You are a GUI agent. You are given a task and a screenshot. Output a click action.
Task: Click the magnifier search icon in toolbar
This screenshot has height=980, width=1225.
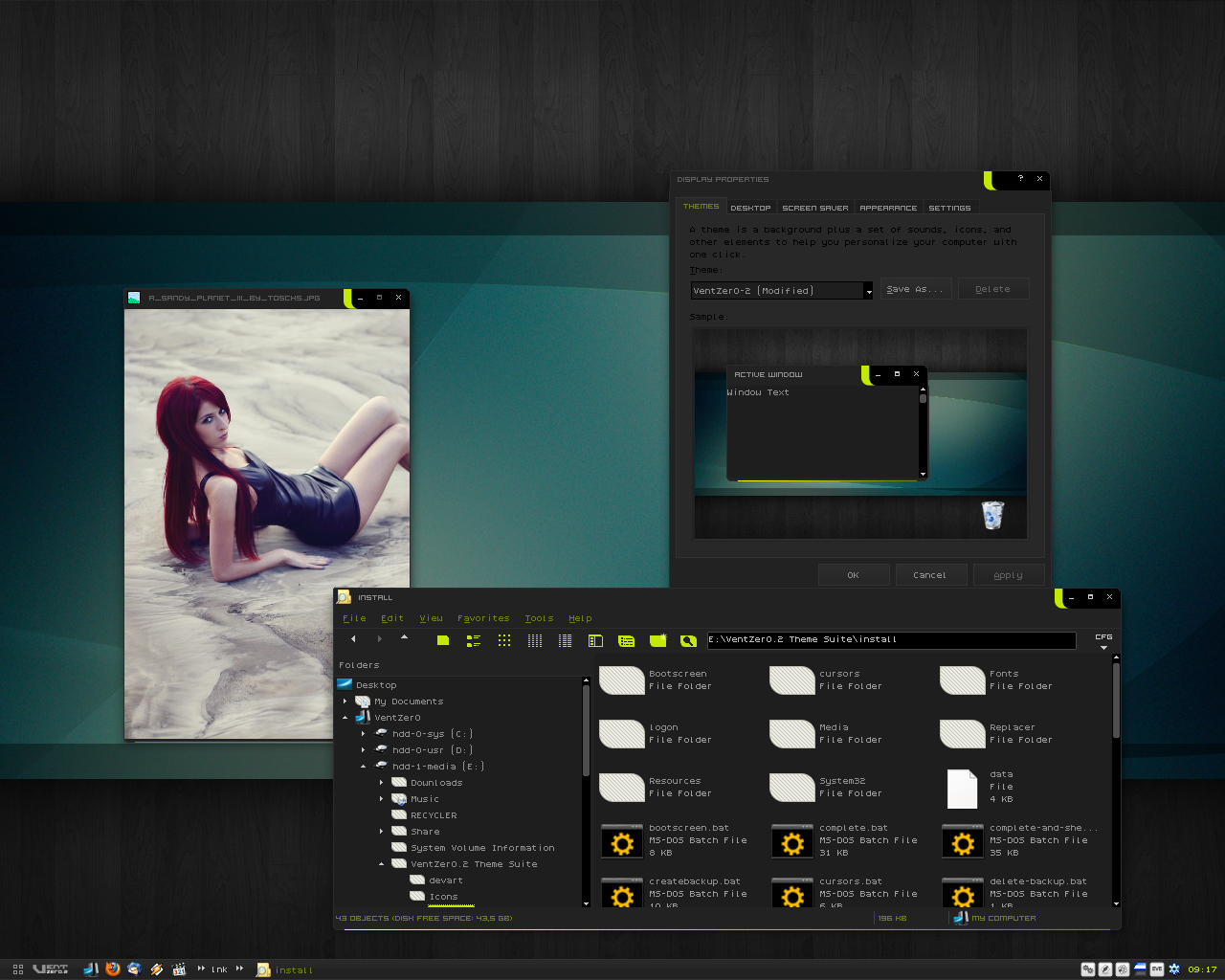click(688, 640)
